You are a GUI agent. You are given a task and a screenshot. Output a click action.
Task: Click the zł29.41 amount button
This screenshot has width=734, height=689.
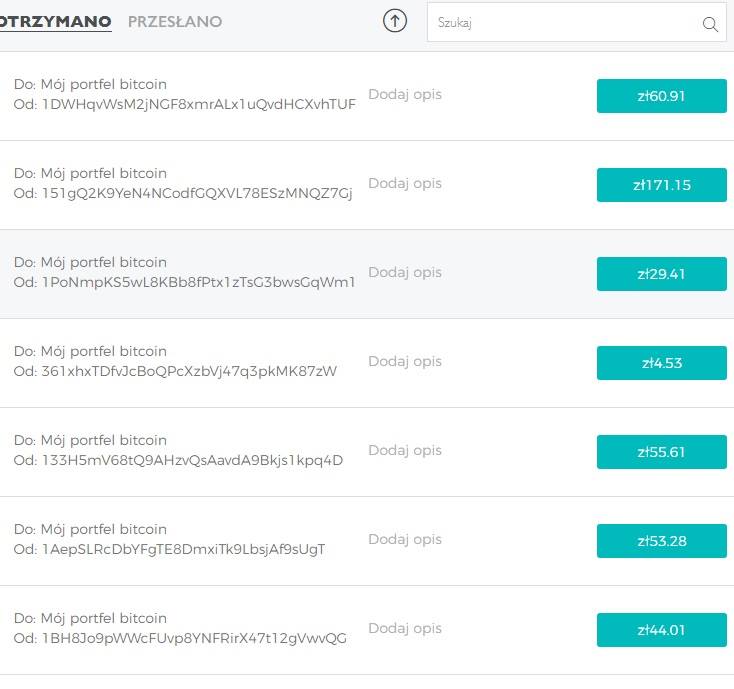click(661, 274)
